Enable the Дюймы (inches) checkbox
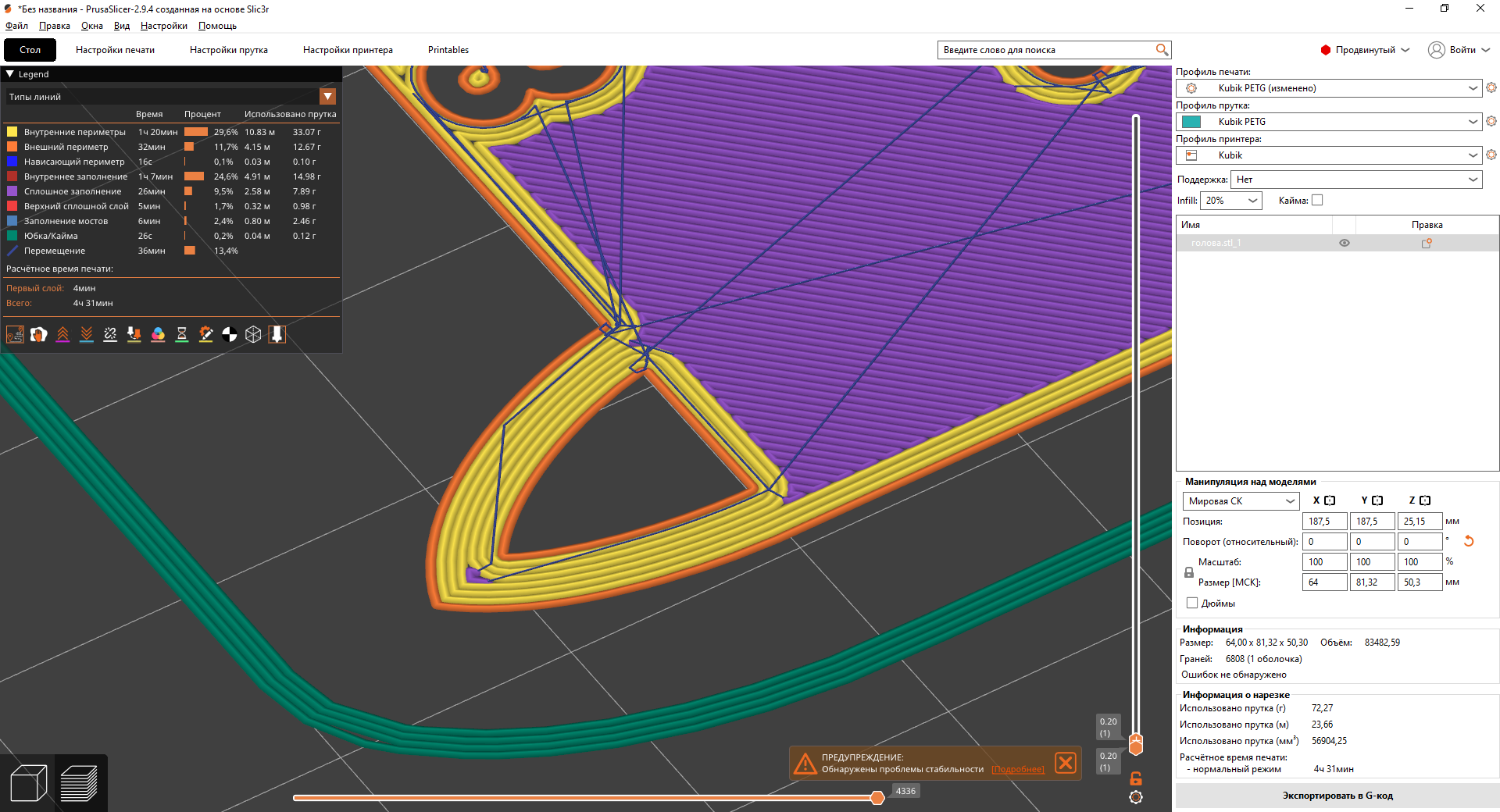This screenshot has width=1500, height=812. pyautogui.click(x=1192, y=603)
